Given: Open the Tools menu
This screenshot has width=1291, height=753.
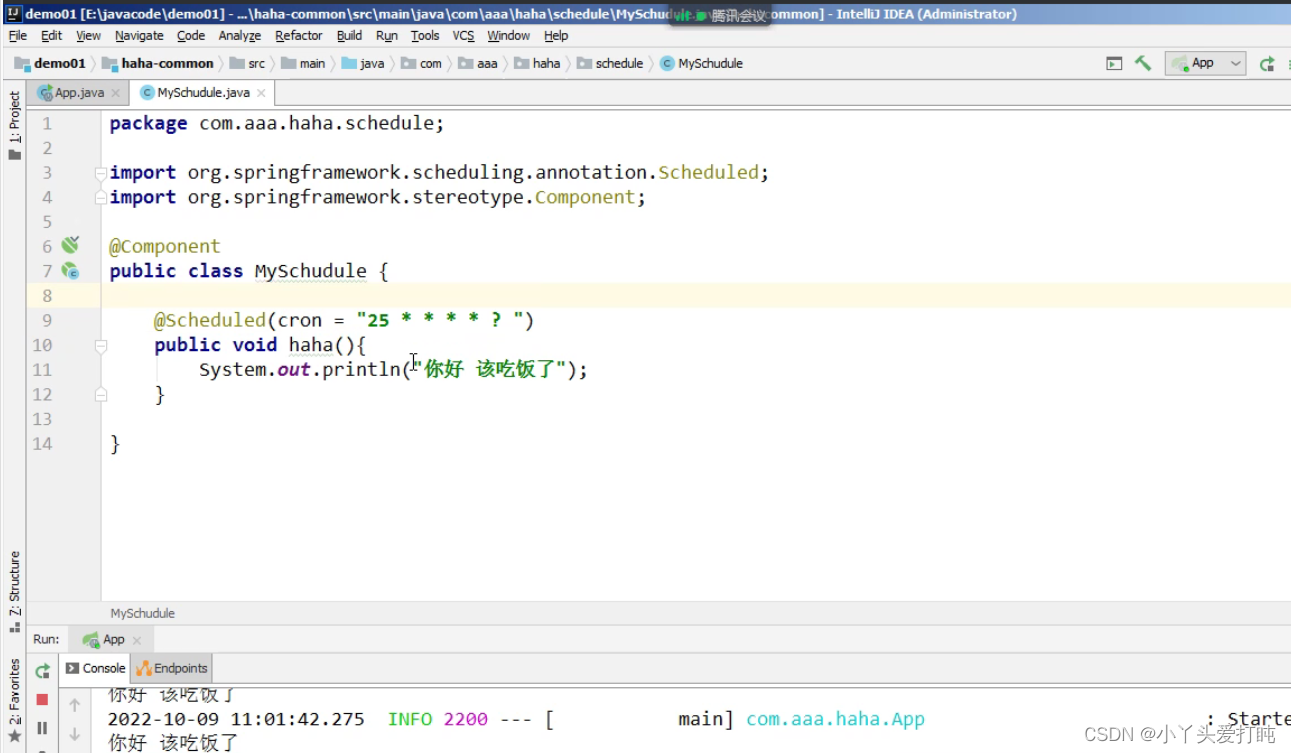Looking at the screenshot, I should (425, 35).
